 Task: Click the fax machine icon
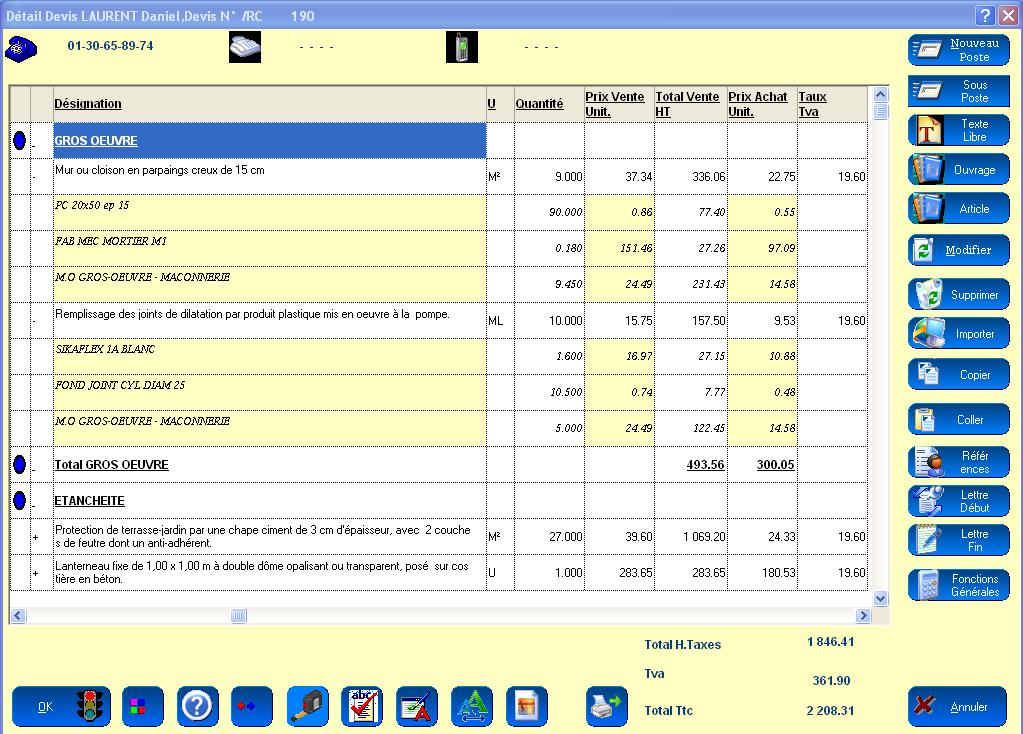tap(245, 47)
